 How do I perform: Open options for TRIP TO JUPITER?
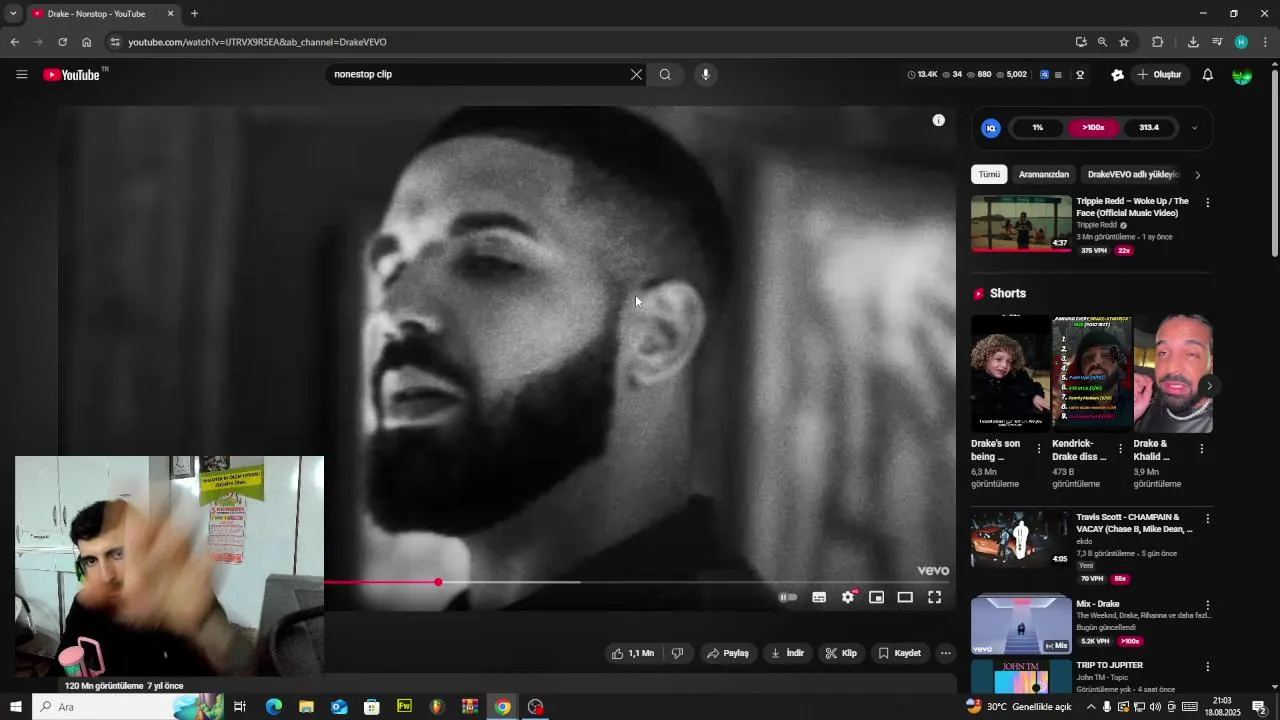click(x=1207, y=667)
